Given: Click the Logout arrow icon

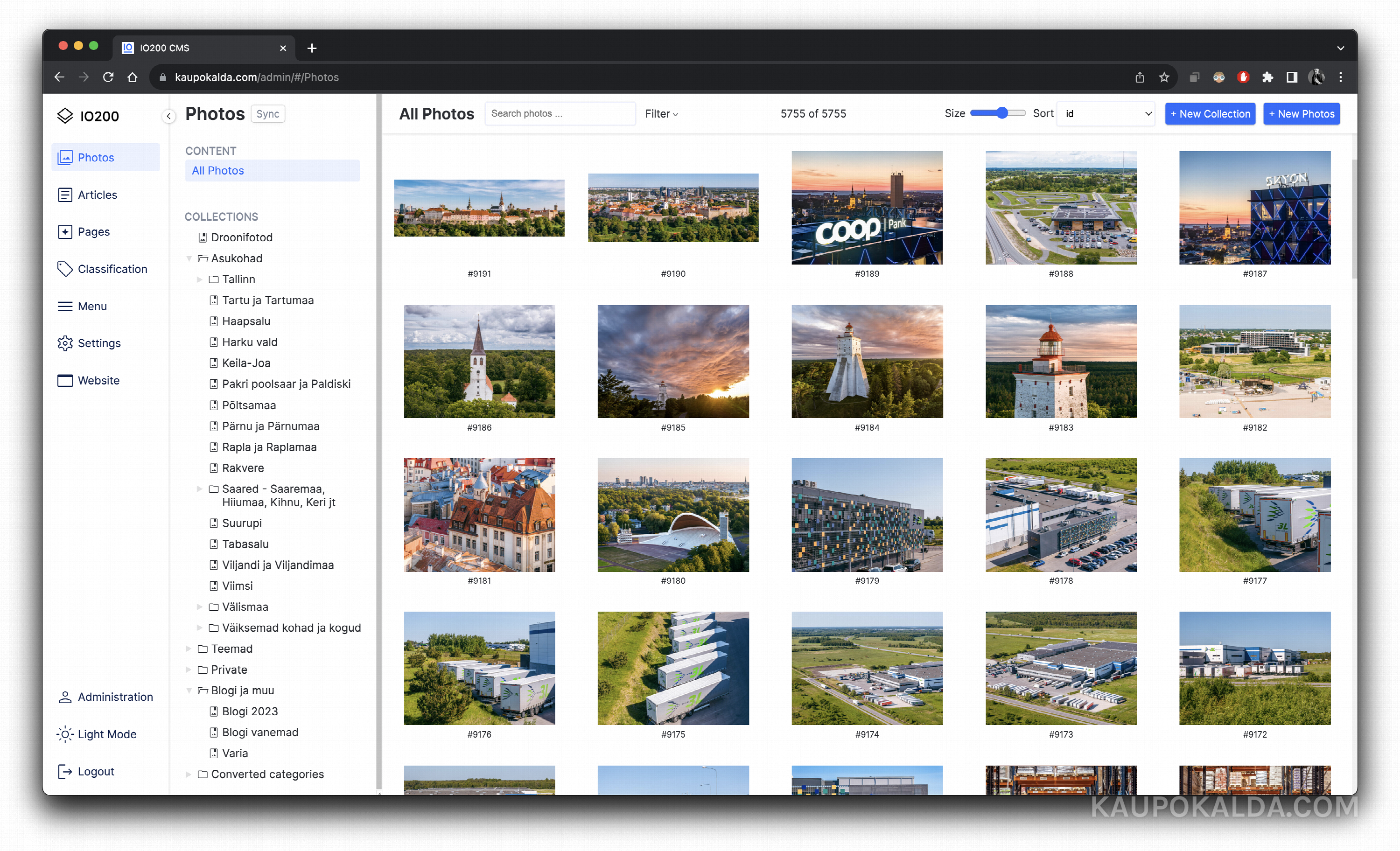Looking at the screenshot, I should pyautogui.click(x=65, y=772).
